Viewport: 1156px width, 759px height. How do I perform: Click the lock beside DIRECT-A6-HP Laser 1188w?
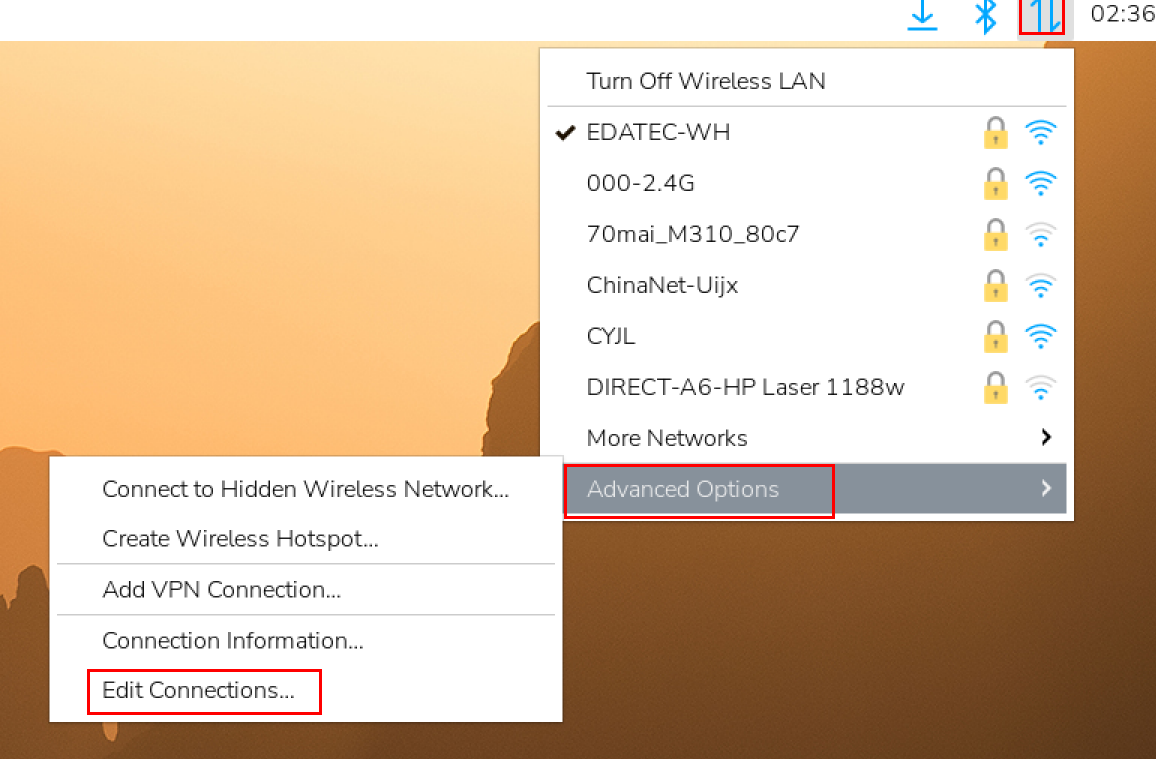(x=995, y=387)
